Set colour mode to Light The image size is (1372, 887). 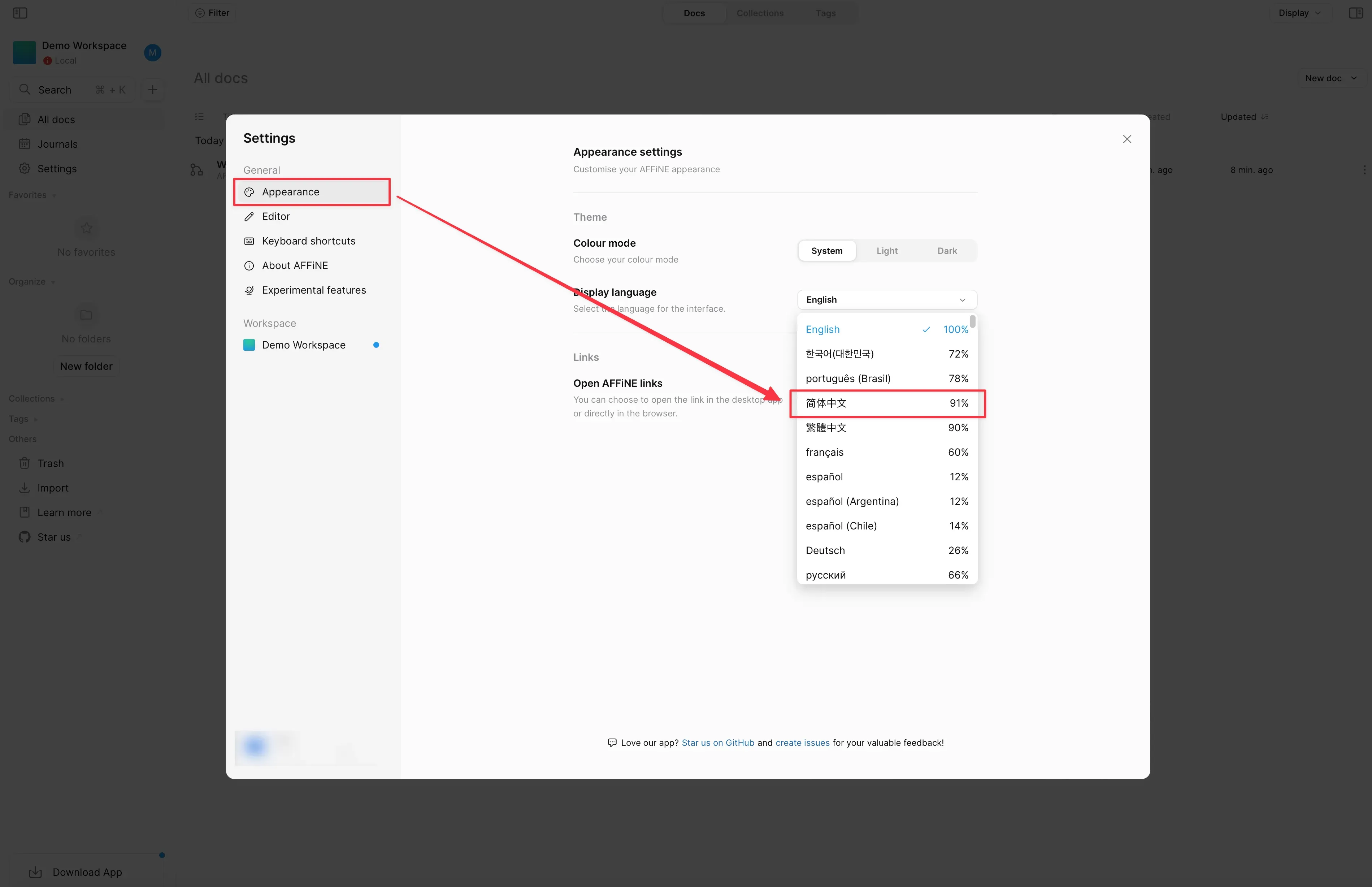(x=887, y=251)
